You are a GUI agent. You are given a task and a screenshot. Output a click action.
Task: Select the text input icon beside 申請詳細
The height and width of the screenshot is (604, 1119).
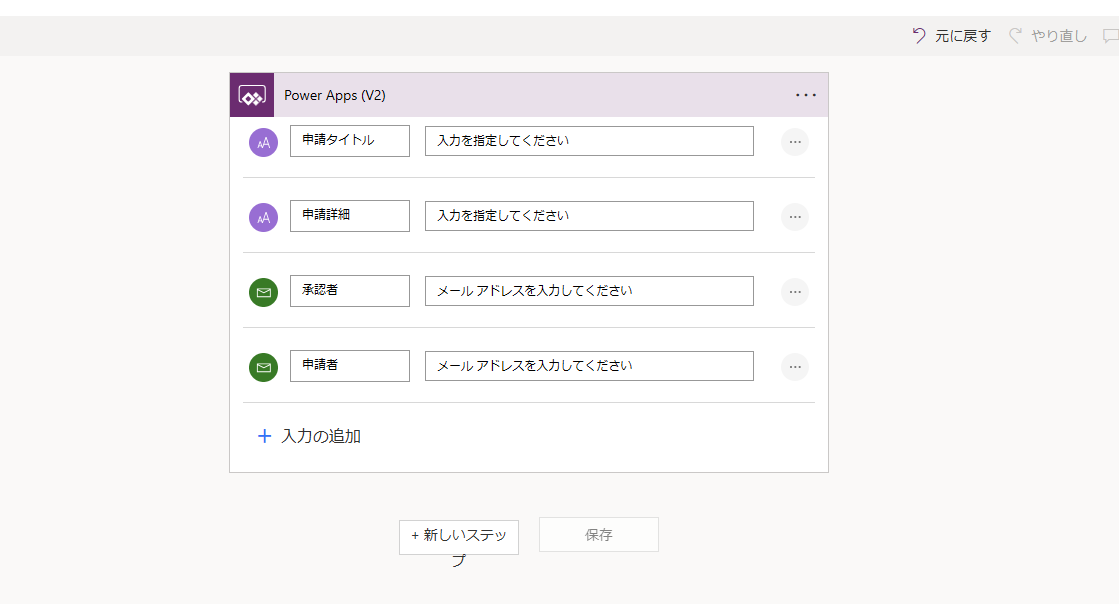pyautogui.click(x=262, y=216)
